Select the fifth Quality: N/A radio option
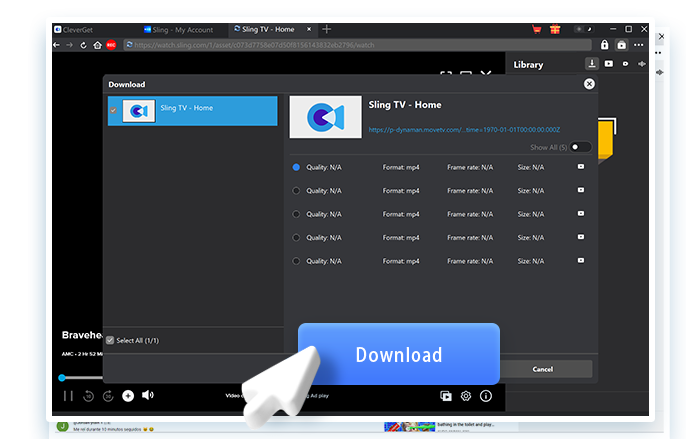 pyautogui.click(x=296, y=261)
